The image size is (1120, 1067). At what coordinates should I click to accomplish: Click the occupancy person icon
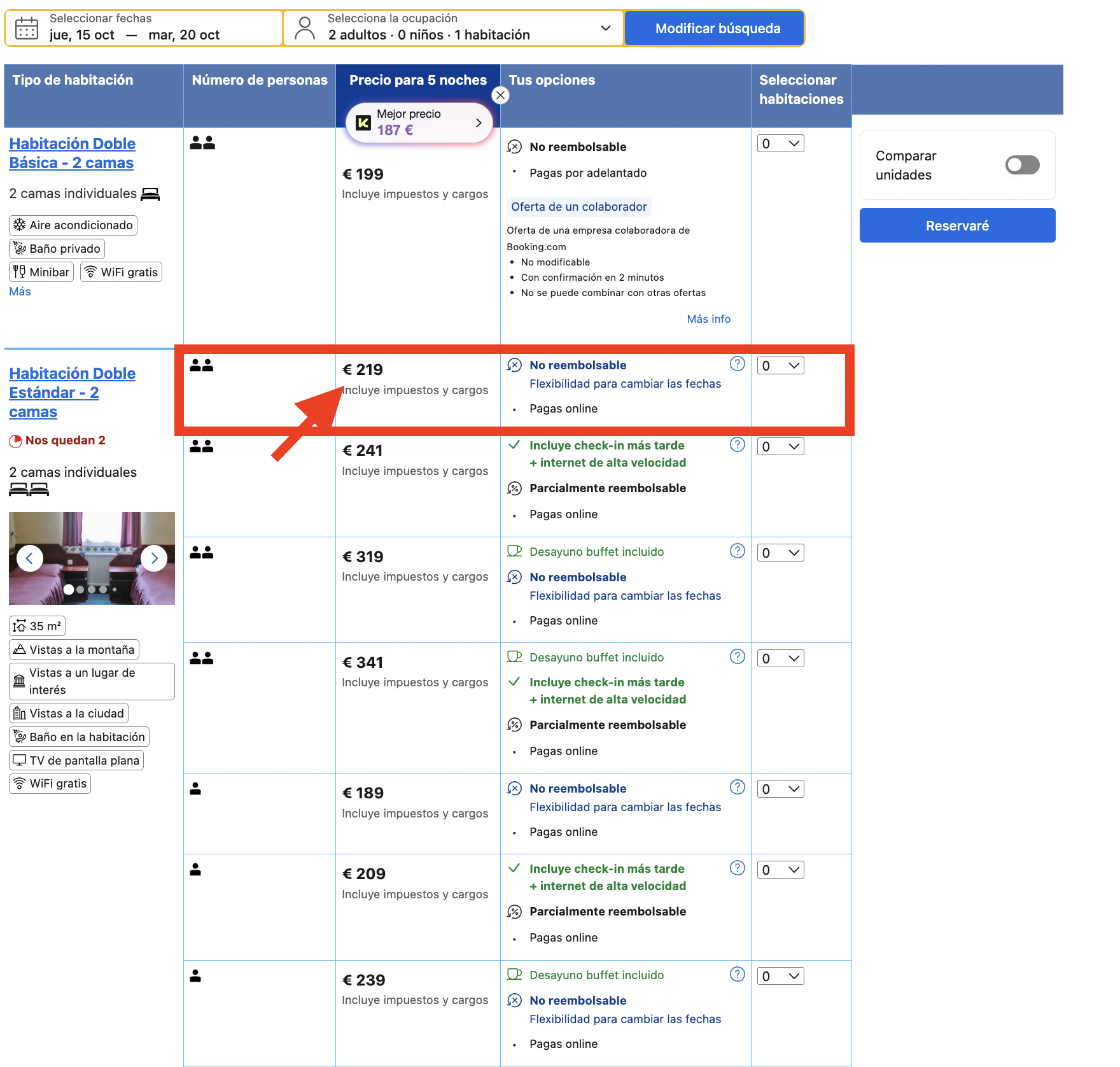click(305, 29)
